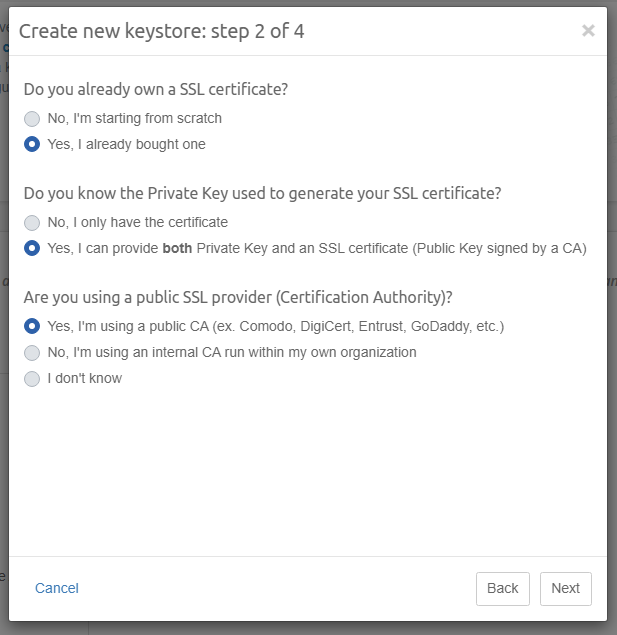Close the keystore dialog with the X
This screenshot has width=617, height=635.
click(x=588, y=31)
